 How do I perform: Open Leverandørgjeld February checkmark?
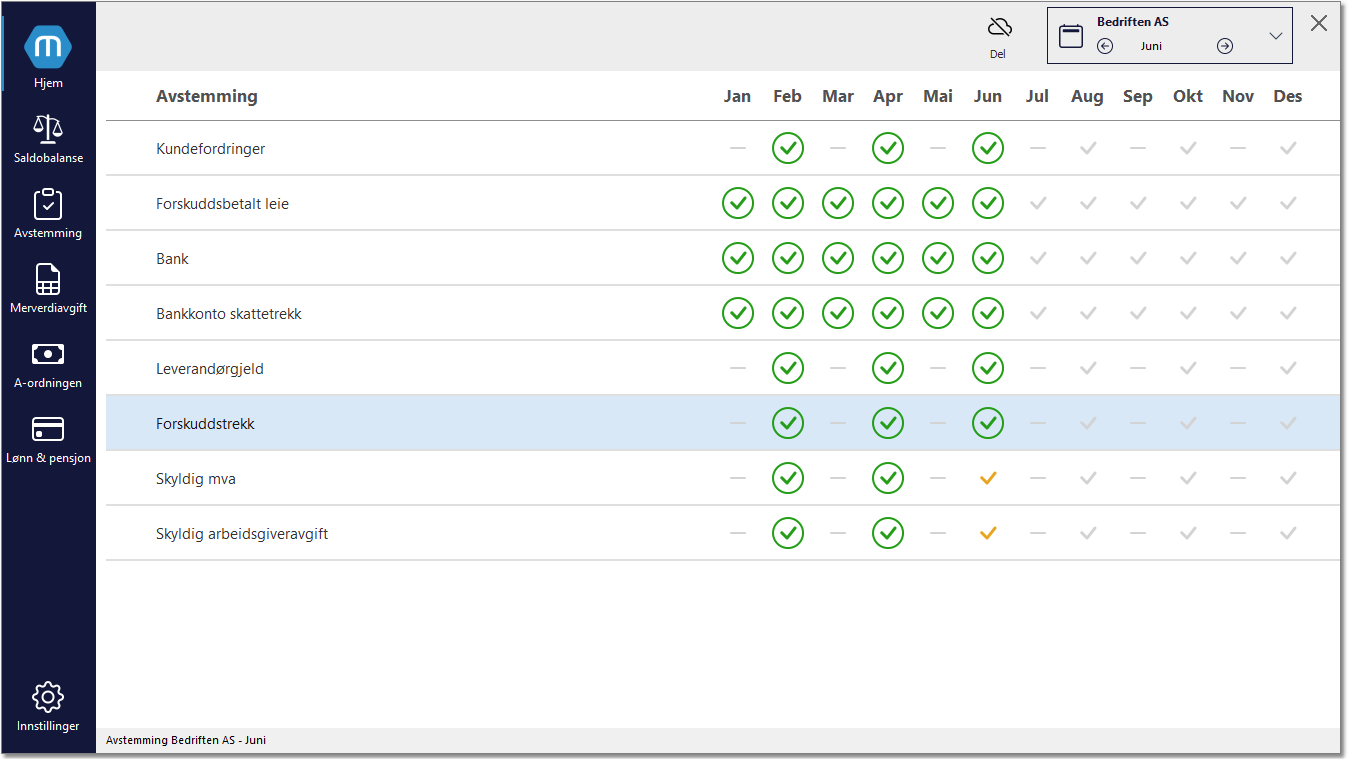click(788, 368)
